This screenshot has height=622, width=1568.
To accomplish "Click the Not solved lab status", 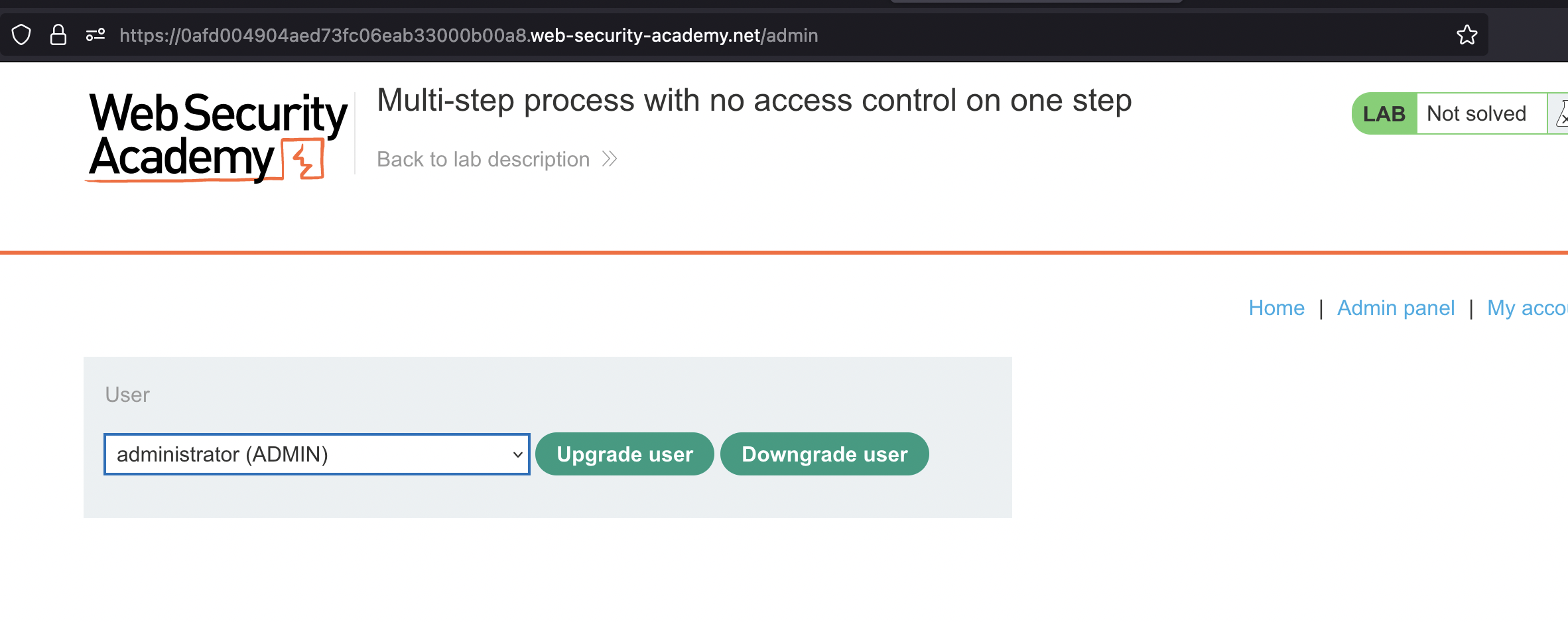I will coord(1476,113).
